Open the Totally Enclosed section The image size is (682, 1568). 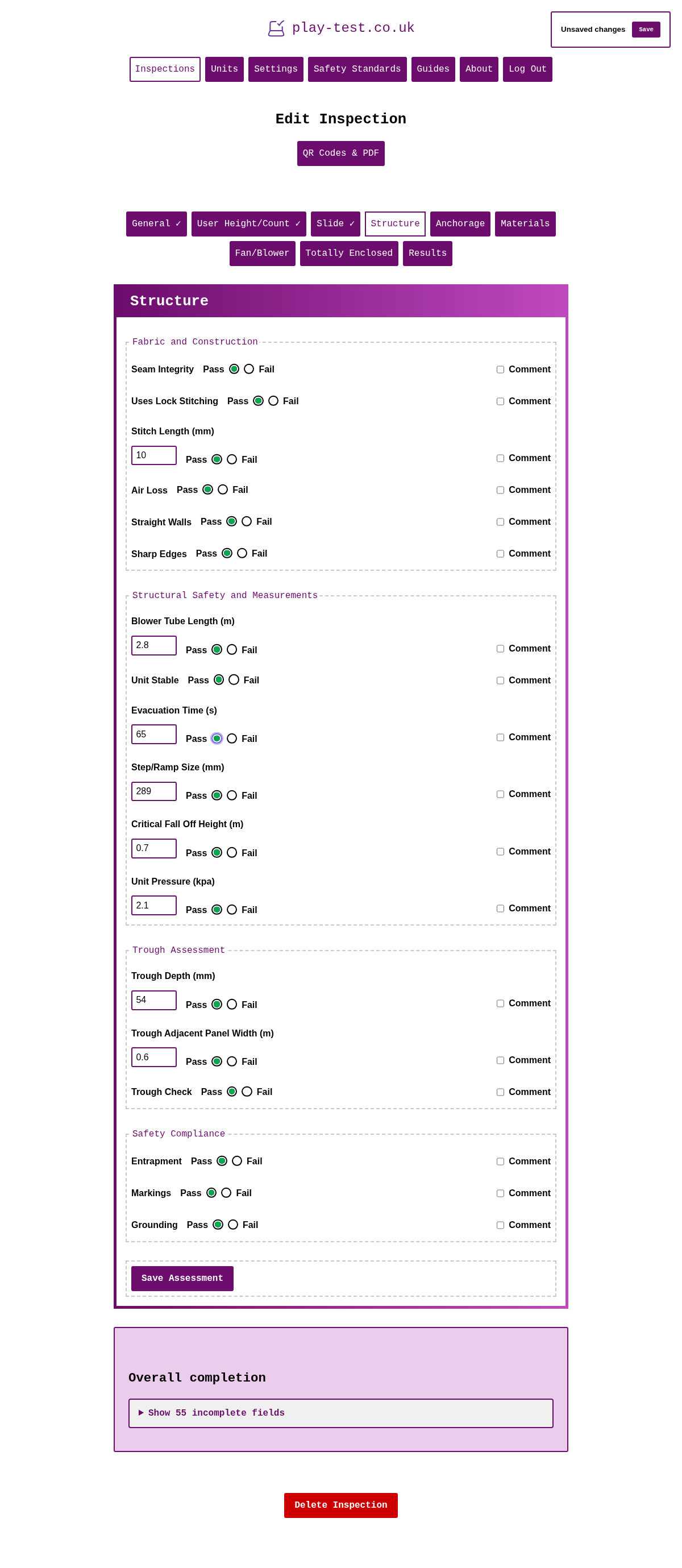click(348, 253)
